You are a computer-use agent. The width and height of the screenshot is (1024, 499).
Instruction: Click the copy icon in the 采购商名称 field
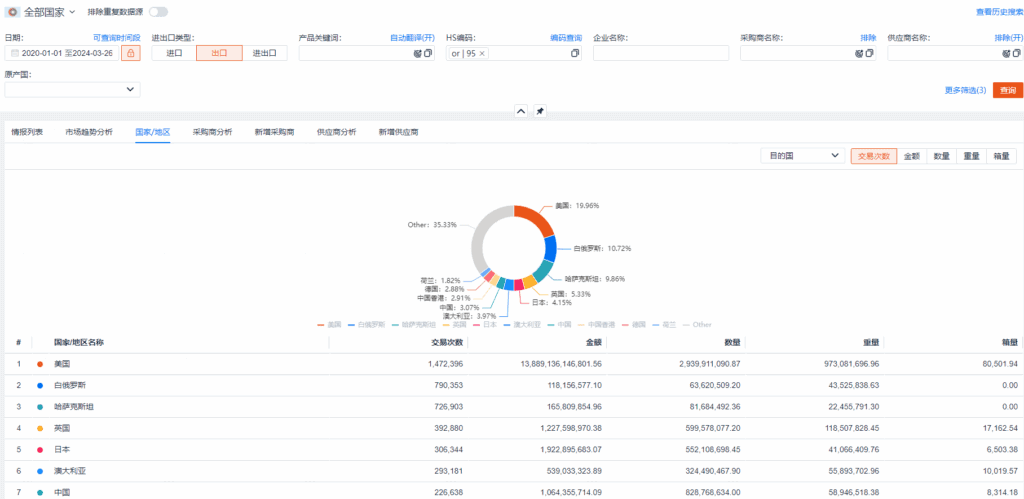869,53
